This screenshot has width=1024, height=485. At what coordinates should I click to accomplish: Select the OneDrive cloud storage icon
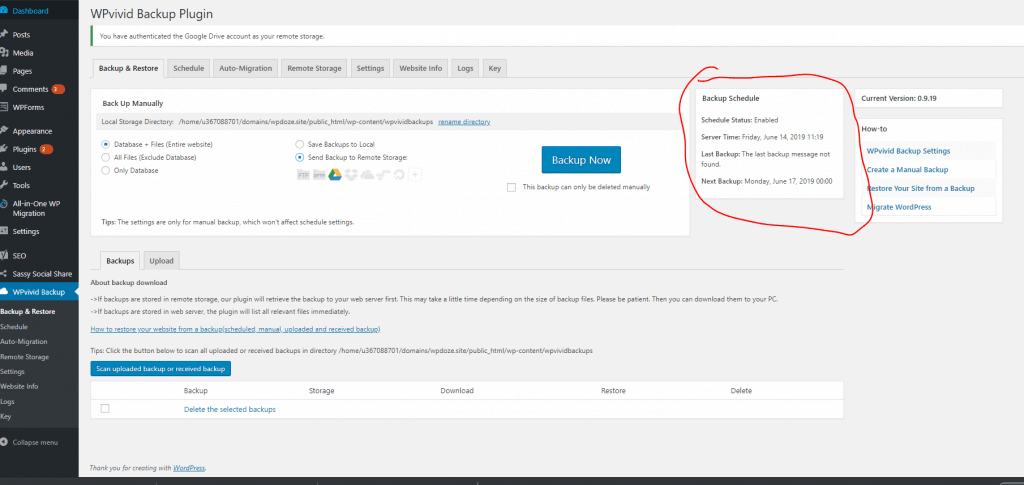click(367, 175)
